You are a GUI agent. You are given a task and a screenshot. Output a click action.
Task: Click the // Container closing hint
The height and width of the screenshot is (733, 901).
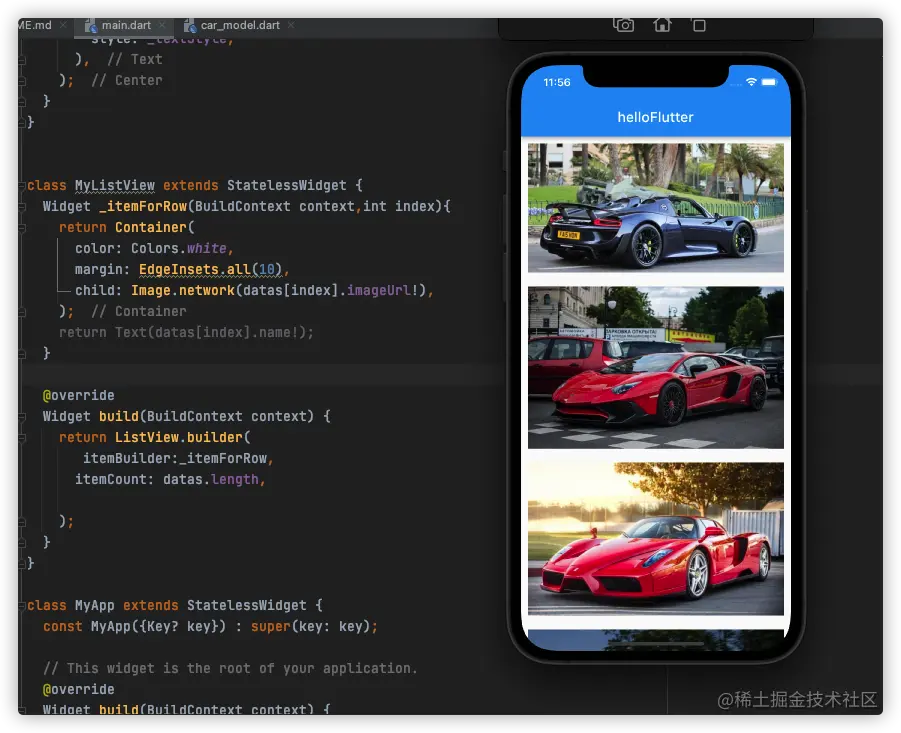coord(138,311)
